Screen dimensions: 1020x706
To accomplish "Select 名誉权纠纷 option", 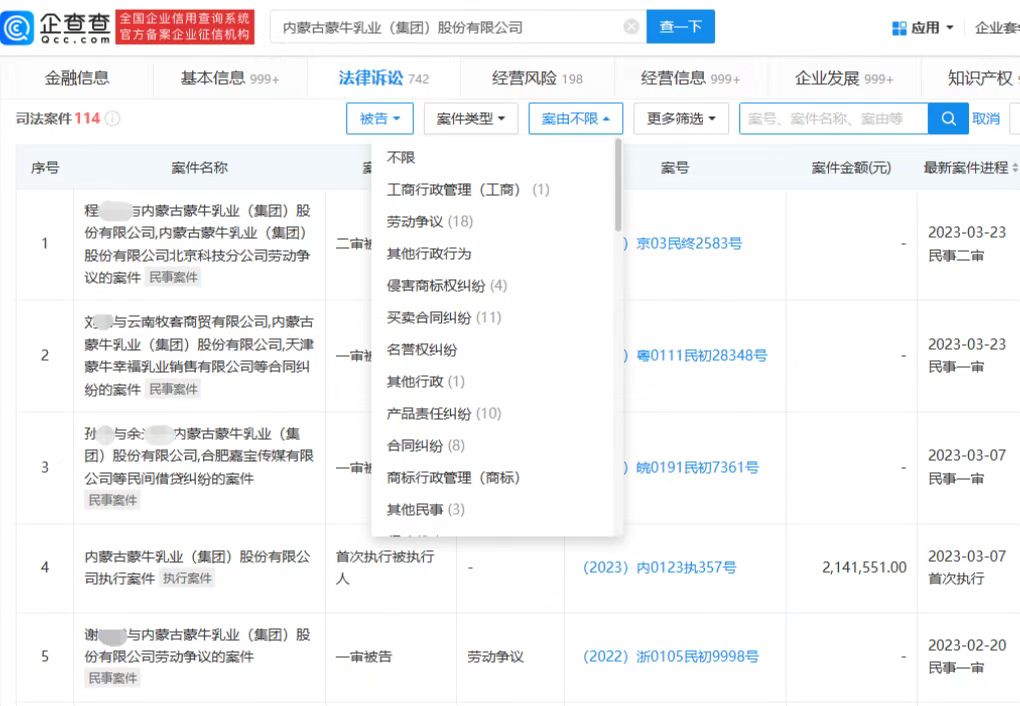I will [x=422, y=349].
